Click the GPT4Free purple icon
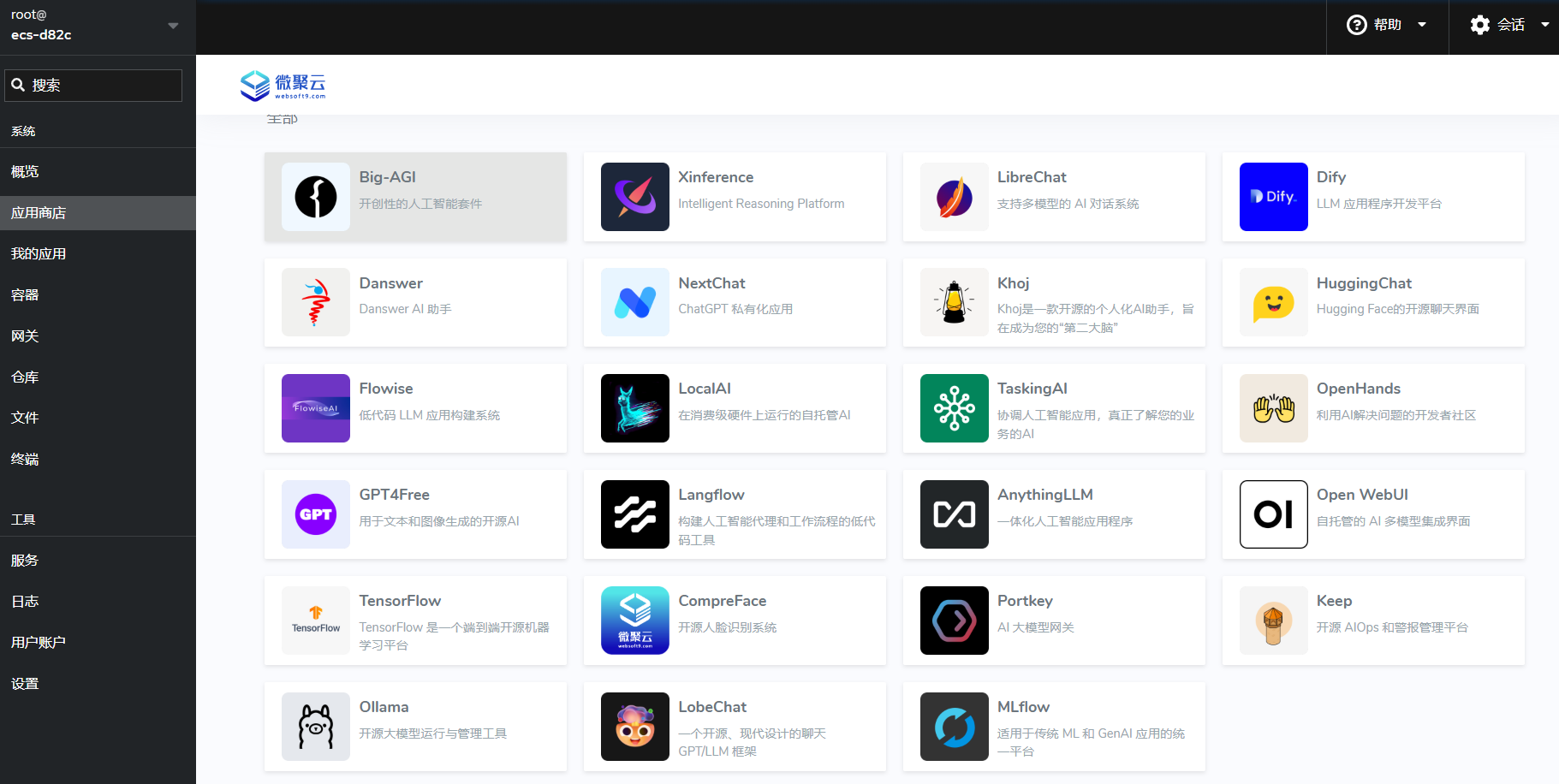Screen dimensions: 1559x784 click(x=316, y=514)
